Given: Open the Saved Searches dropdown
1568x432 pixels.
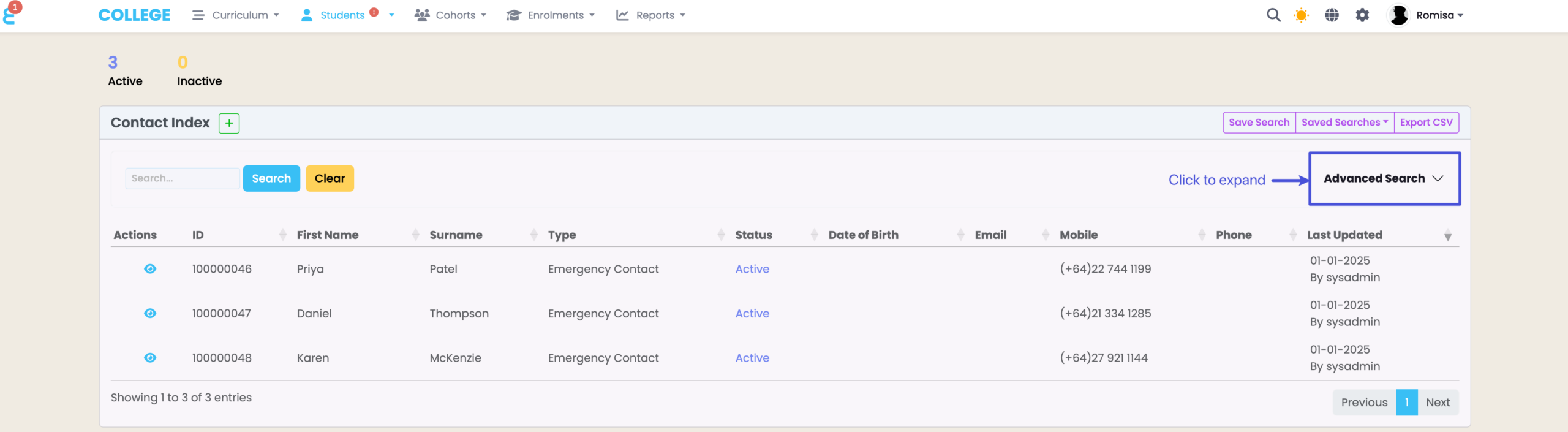Looking at the screenshot, I should (1344, 123).
